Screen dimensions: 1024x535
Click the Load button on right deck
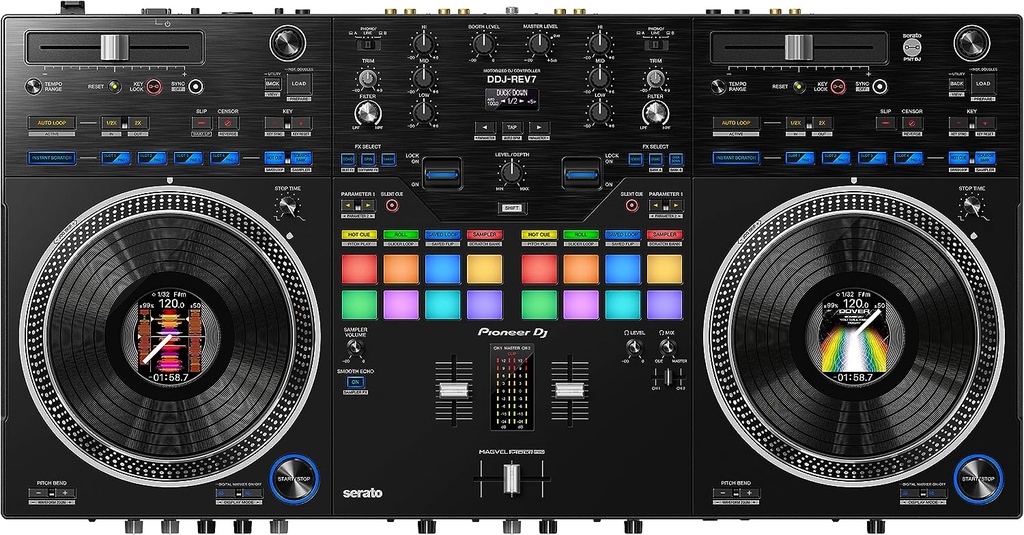[984, 84]
